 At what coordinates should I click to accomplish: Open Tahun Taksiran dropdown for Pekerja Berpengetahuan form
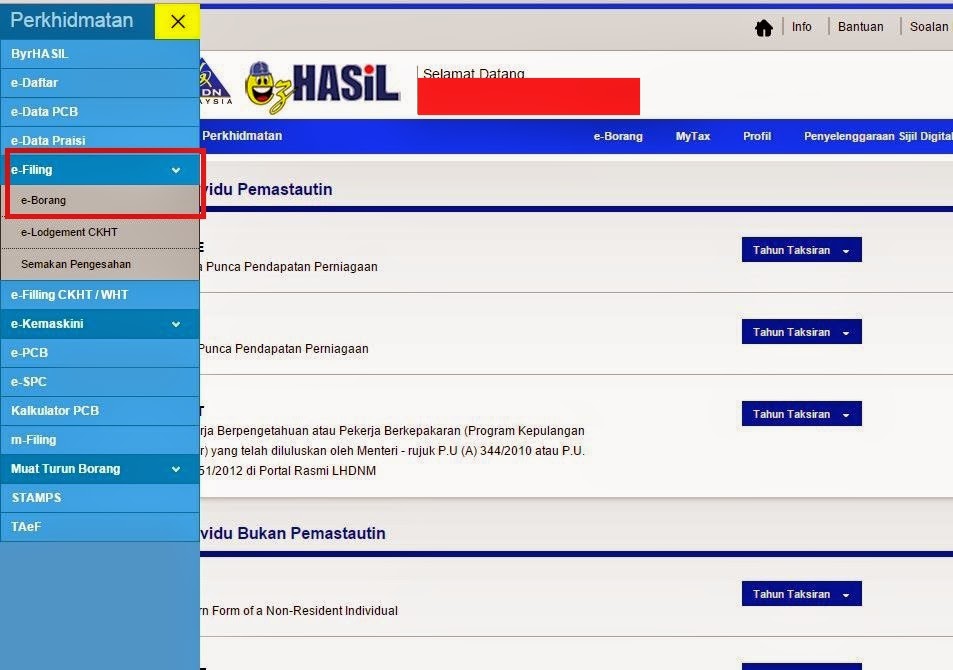pyautogui.click(x=802, y=414)
